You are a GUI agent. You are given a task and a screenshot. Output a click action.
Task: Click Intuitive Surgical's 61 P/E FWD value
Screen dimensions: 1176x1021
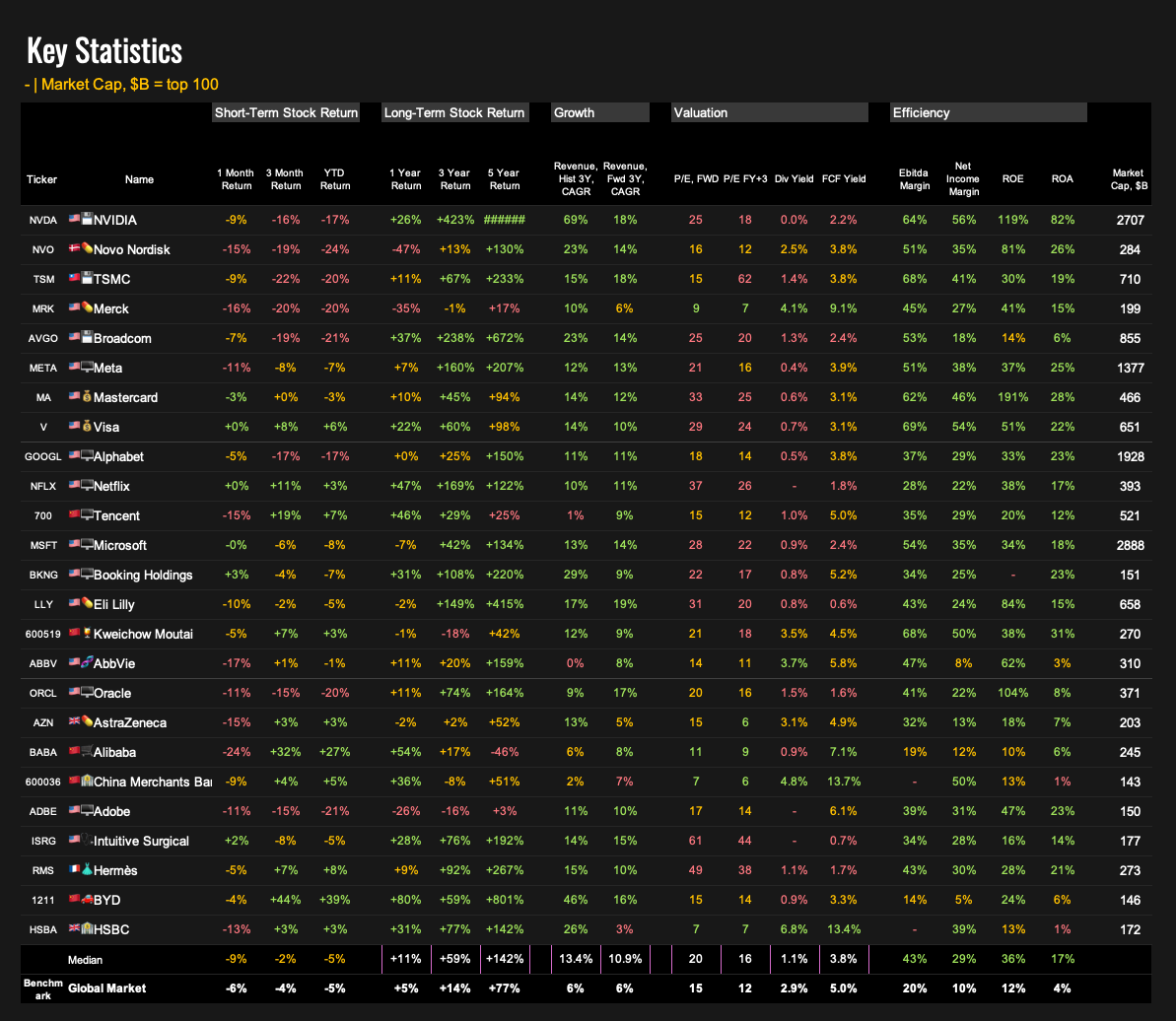pyautogui.click(x=696, y=841)
